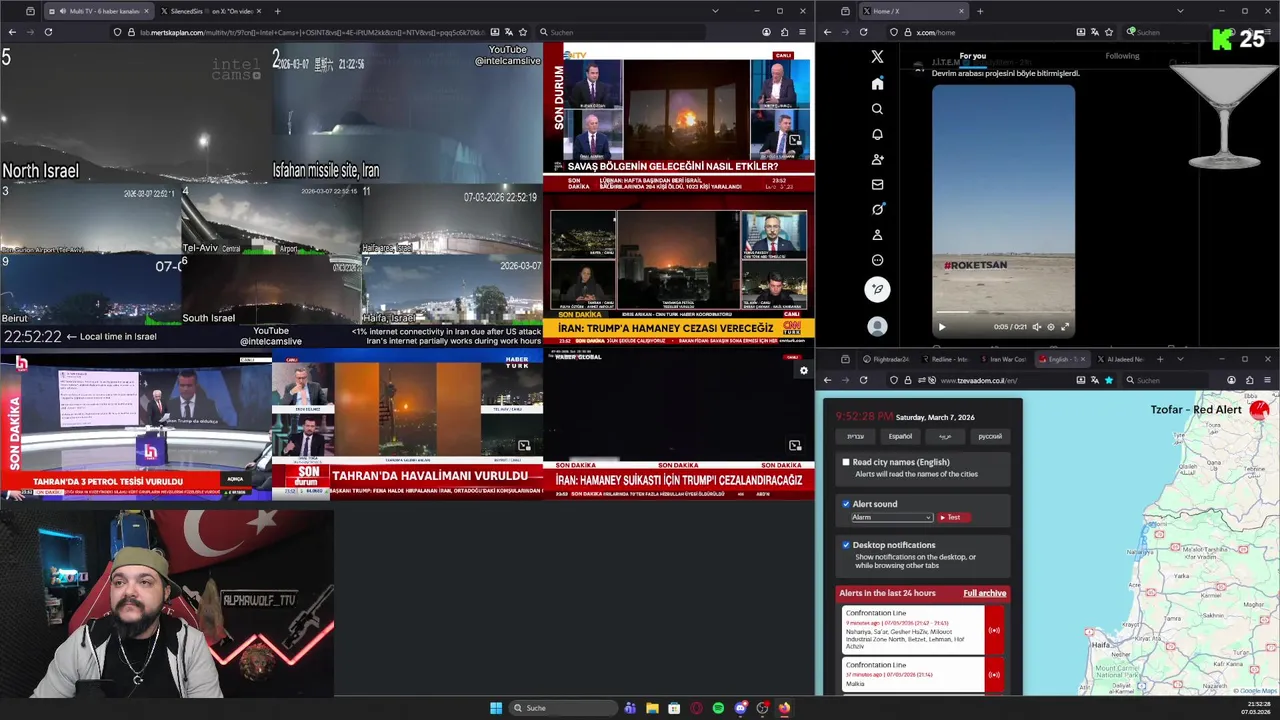Switch to the SilencedSirs X tab

coord(211,11)
